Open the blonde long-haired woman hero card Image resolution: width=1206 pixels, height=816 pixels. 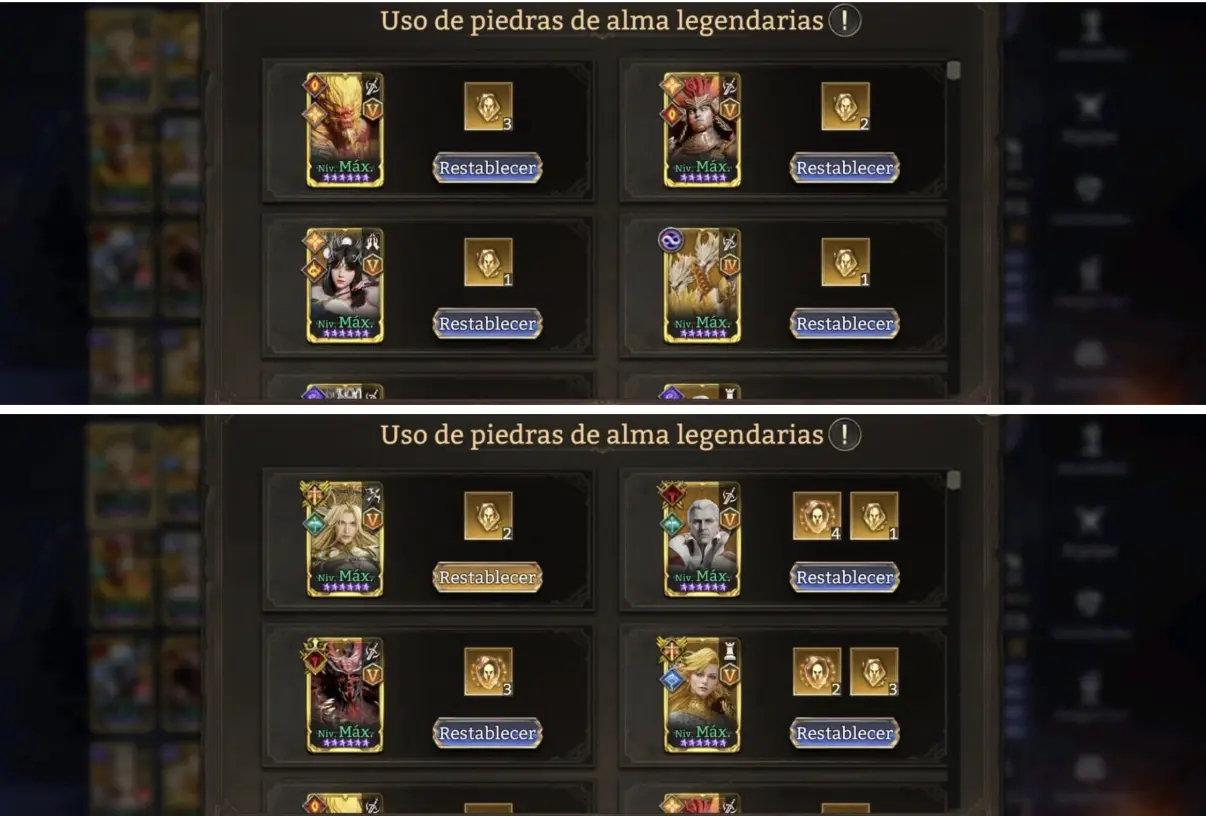click(x=345, y=539)
